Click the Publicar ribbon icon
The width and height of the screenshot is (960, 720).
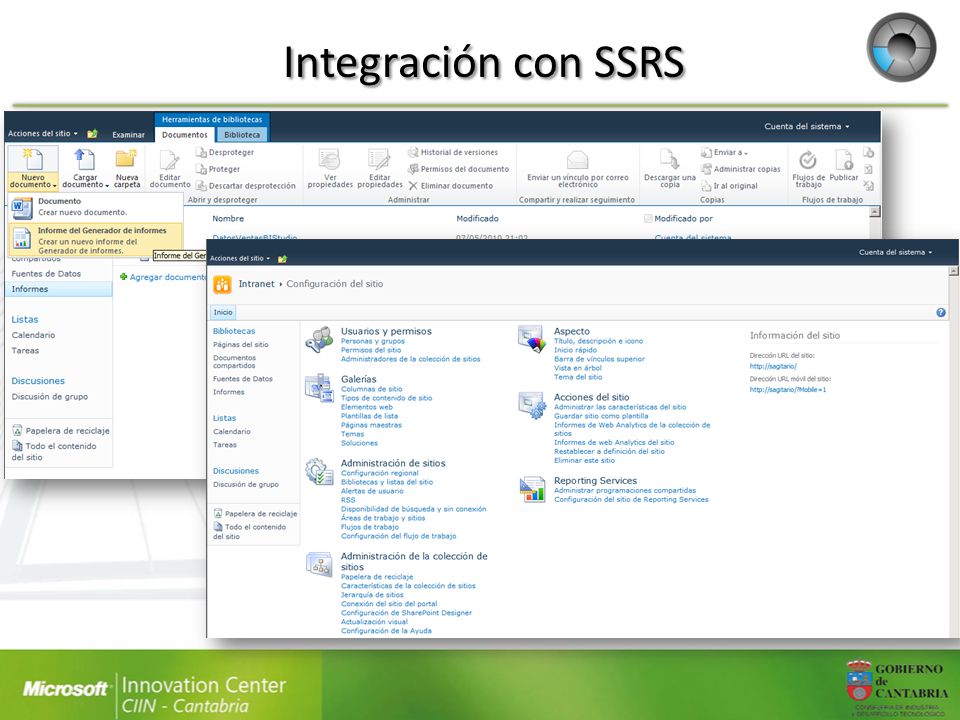pyautogui.click(x=844, y=160)
